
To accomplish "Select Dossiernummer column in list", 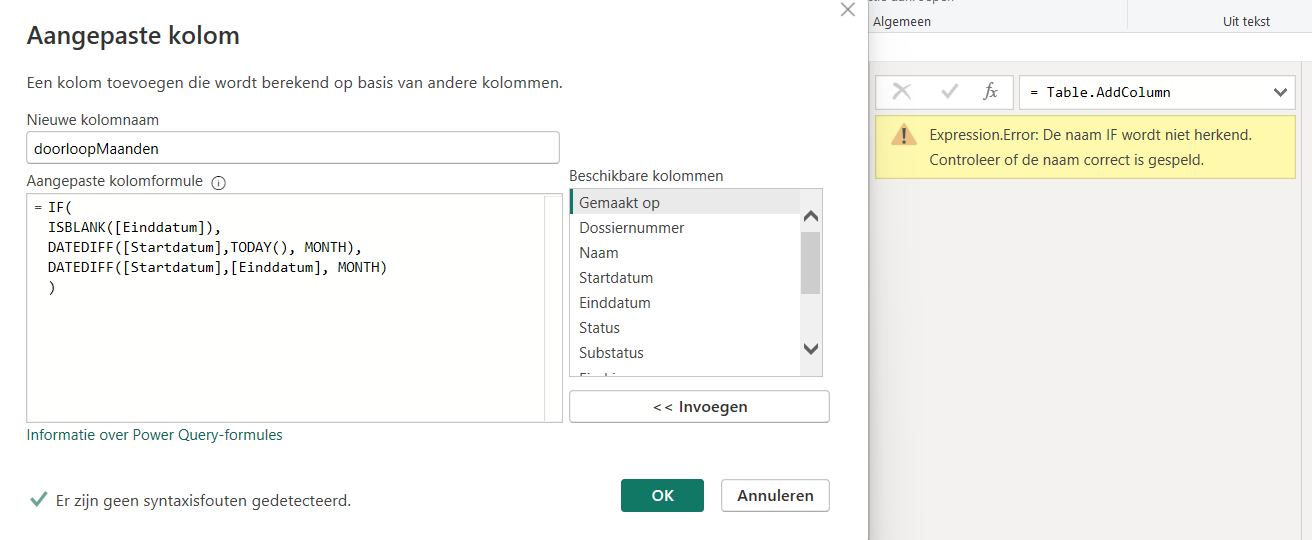I will pyautogui.click(x=685, y=227).
